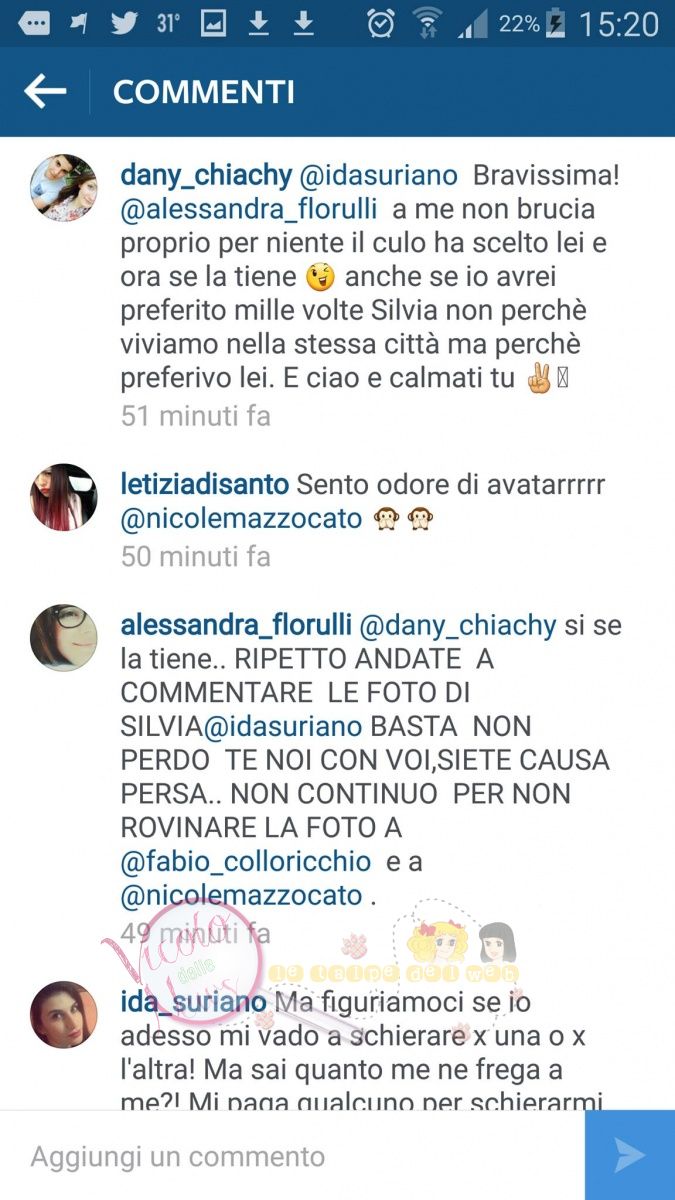
Task: Open the chat bubble notification icon
Action: coord(34,23)
